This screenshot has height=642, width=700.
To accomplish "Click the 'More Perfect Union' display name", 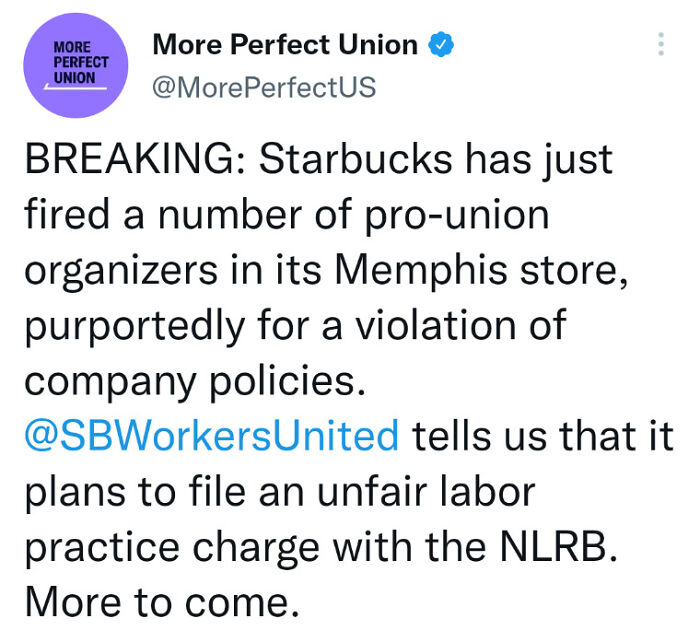I will [285, 45].
